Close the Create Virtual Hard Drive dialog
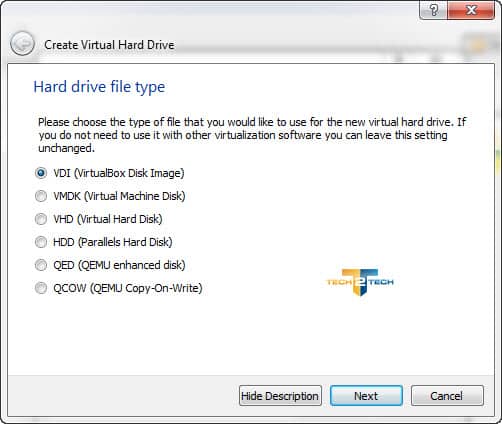This screenshot has height=424, width=502. (x=471, y=10)
